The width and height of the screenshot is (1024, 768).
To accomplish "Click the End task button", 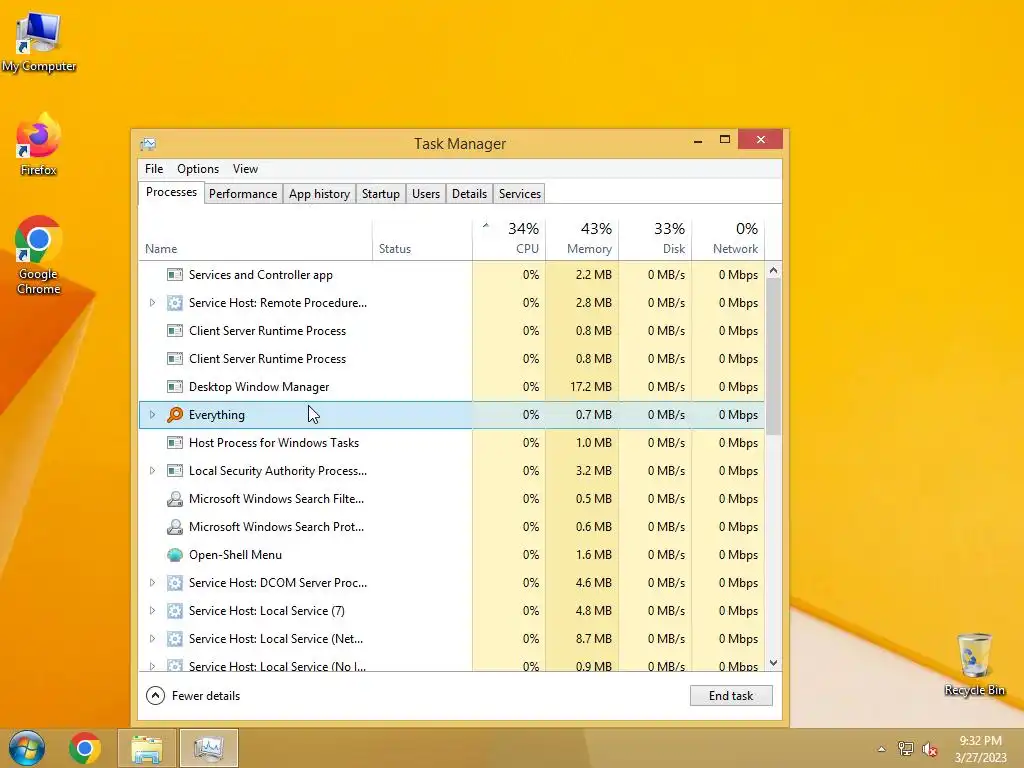I will (731, 696).
